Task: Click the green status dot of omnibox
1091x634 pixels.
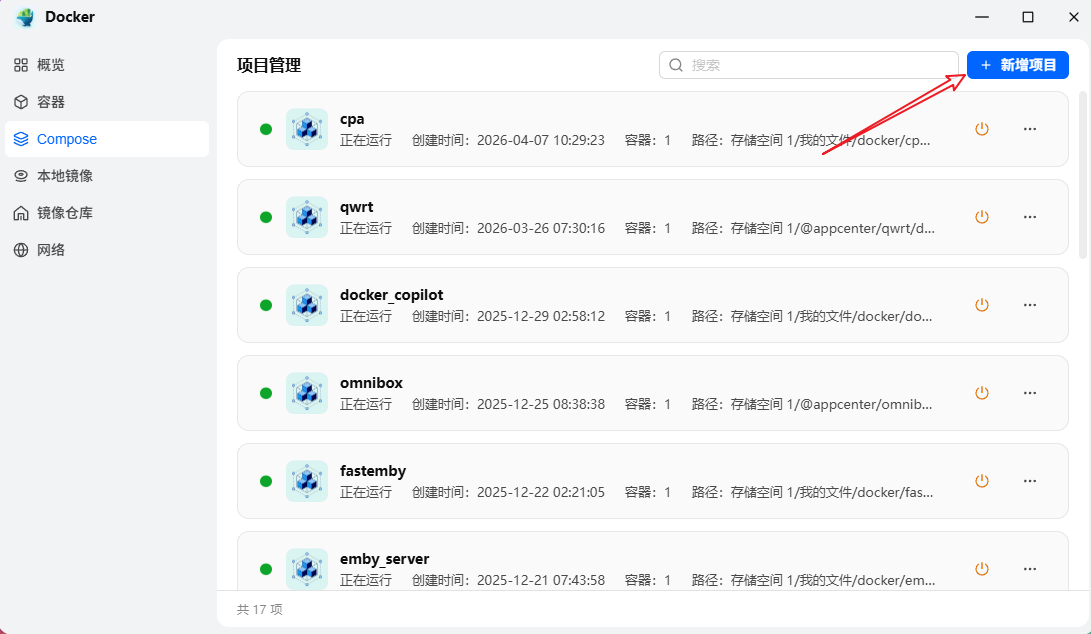Action: pos(266,393)
